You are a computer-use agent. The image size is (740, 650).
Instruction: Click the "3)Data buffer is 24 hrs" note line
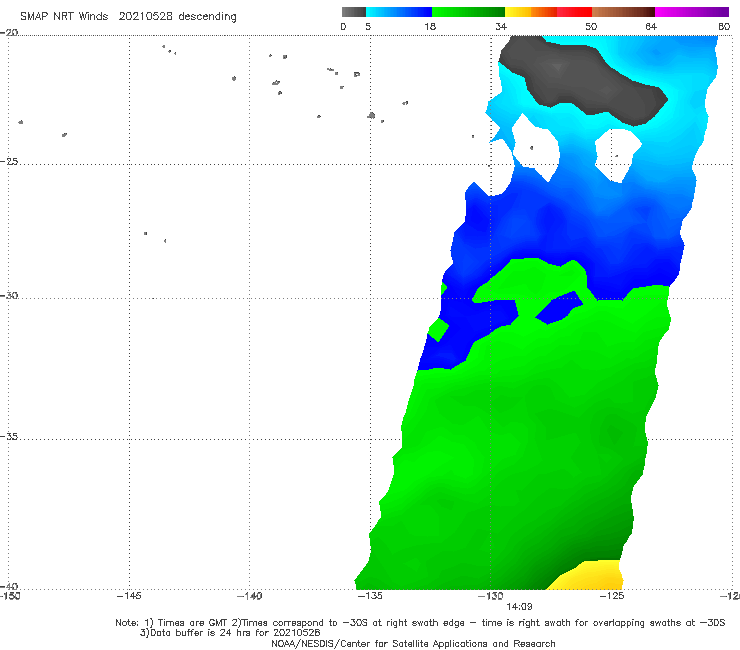[230, 633]
